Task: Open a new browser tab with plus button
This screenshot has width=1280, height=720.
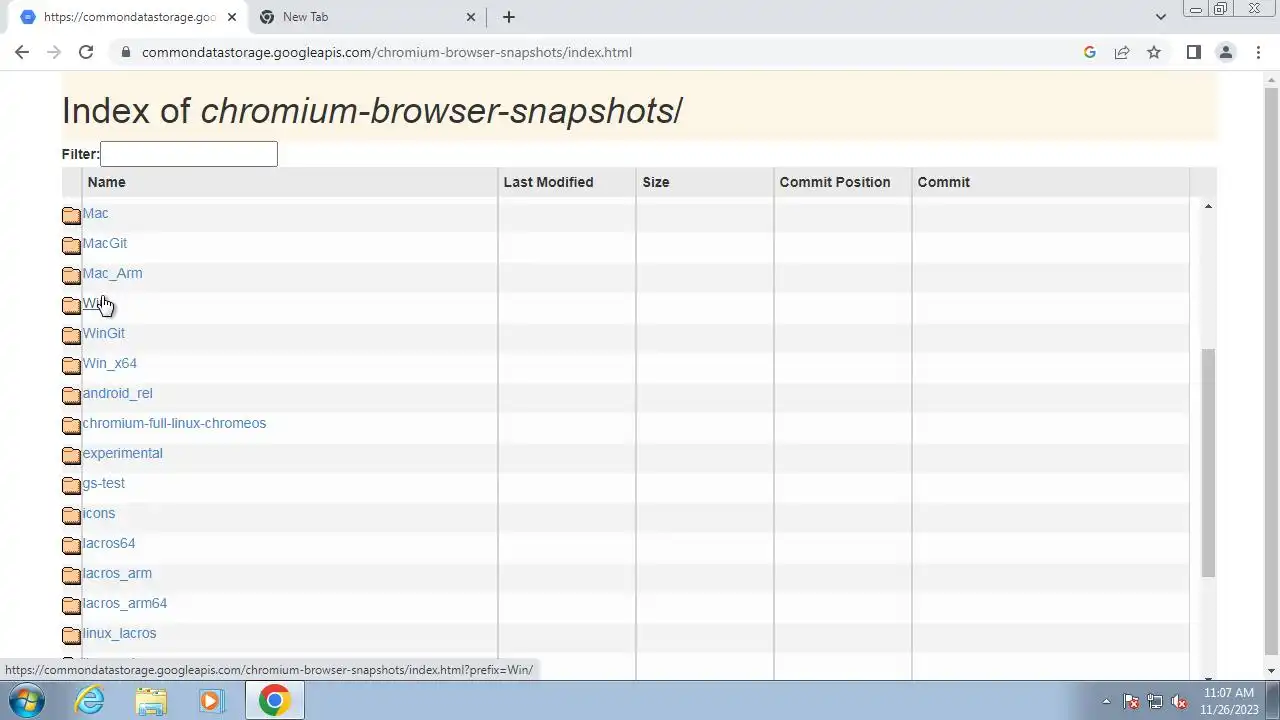Action: [x=508, y=17]
